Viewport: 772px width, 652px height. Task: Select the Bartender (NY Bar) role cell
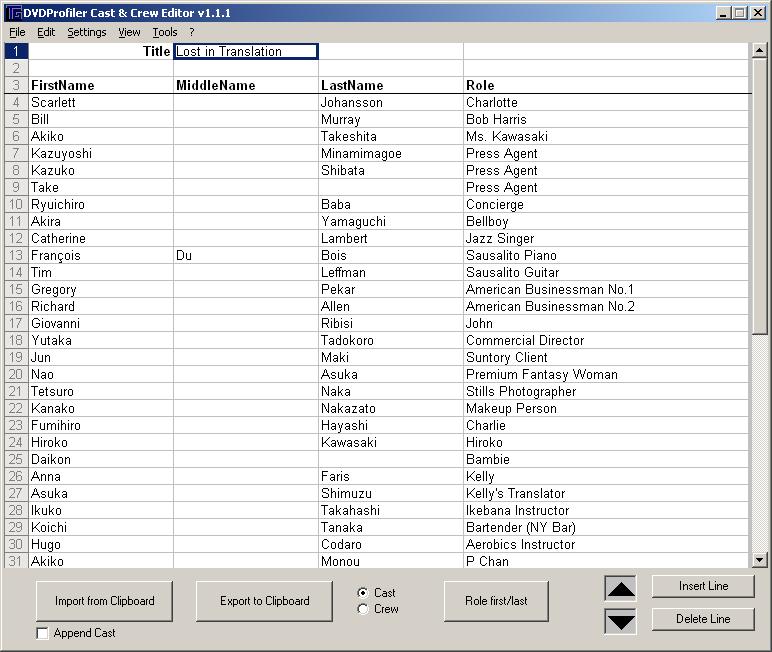coord(606,527)
